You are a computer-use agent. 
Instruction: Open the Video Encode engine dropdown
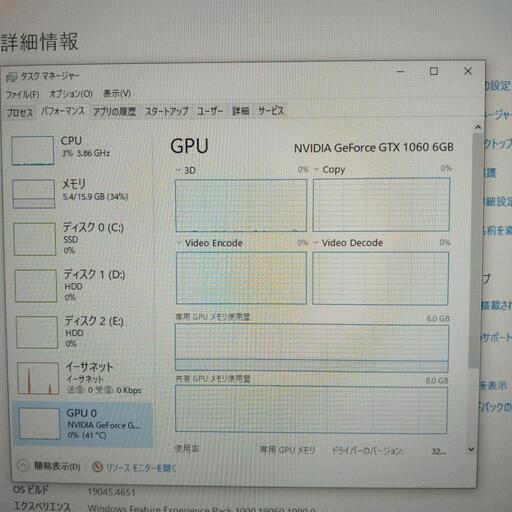[179, 243]
